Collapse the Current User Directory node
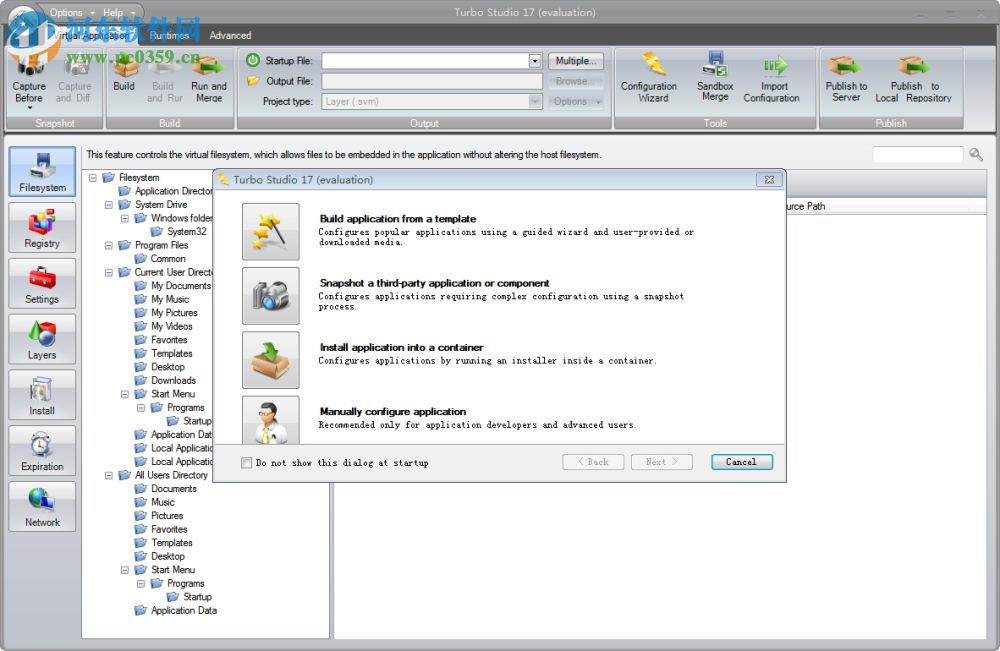The image size is (1000, 651). click(x=108, y=272)
